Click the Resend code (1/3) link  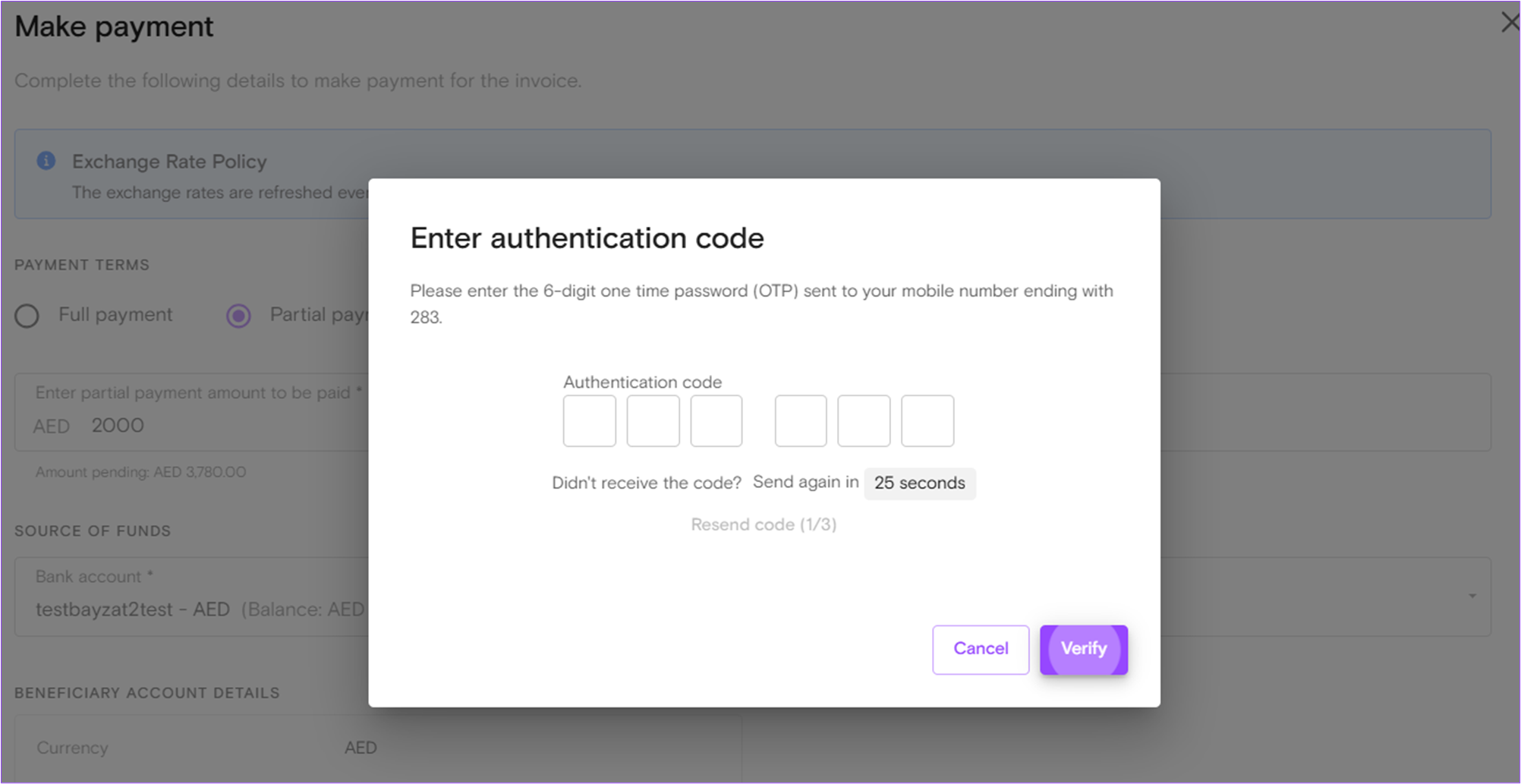coord(764,524)
